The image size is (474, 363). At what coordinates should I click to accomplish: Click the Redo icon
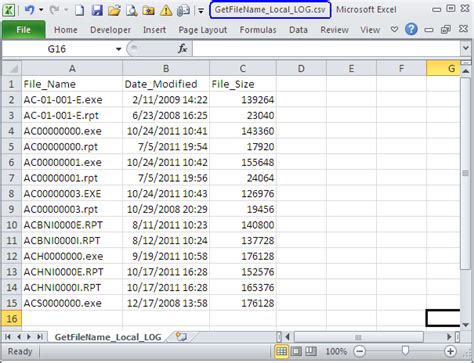coord(54,10)
